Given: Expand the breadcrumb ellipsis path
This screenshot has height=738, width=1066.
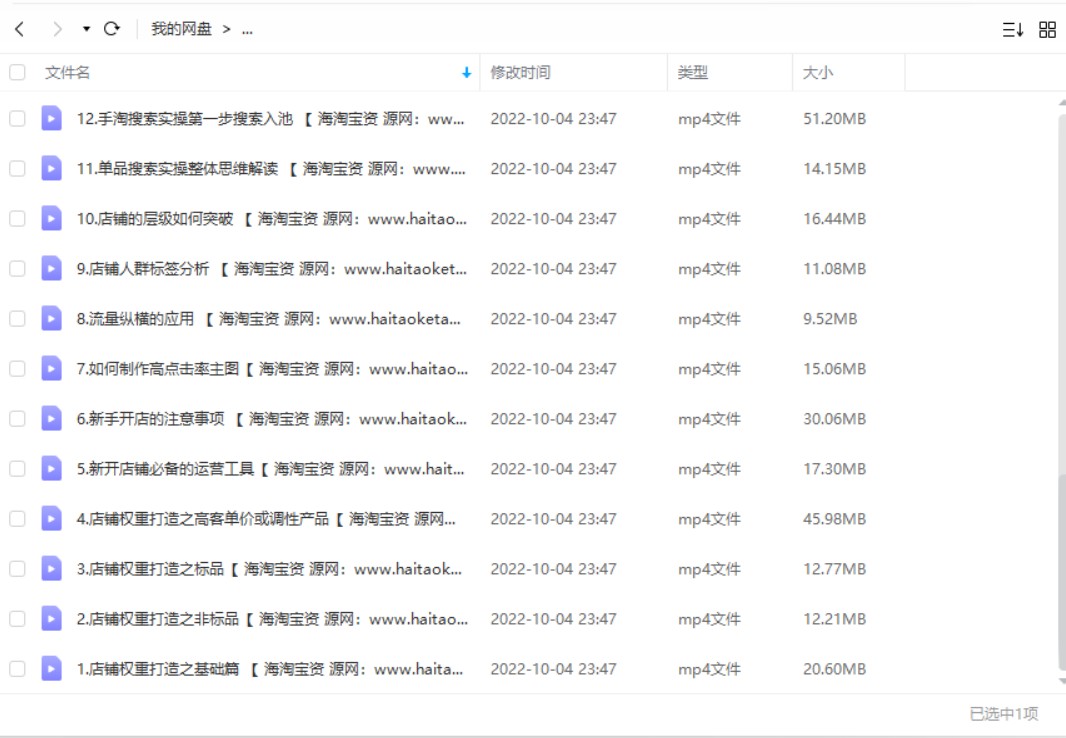Looking at the screenshot, I should (247, 29).
